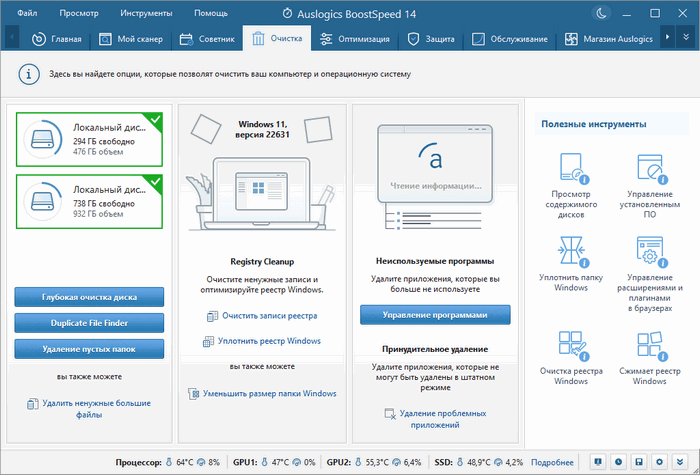The width and height of the screenshot is (700, 475).
Task: Launch Duplicate File Finder
Action: pos(89,323)
